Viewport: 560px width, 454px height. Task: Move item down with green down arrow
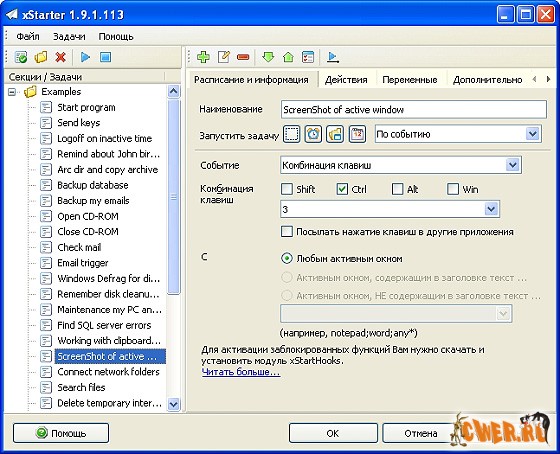click(268, 57)
